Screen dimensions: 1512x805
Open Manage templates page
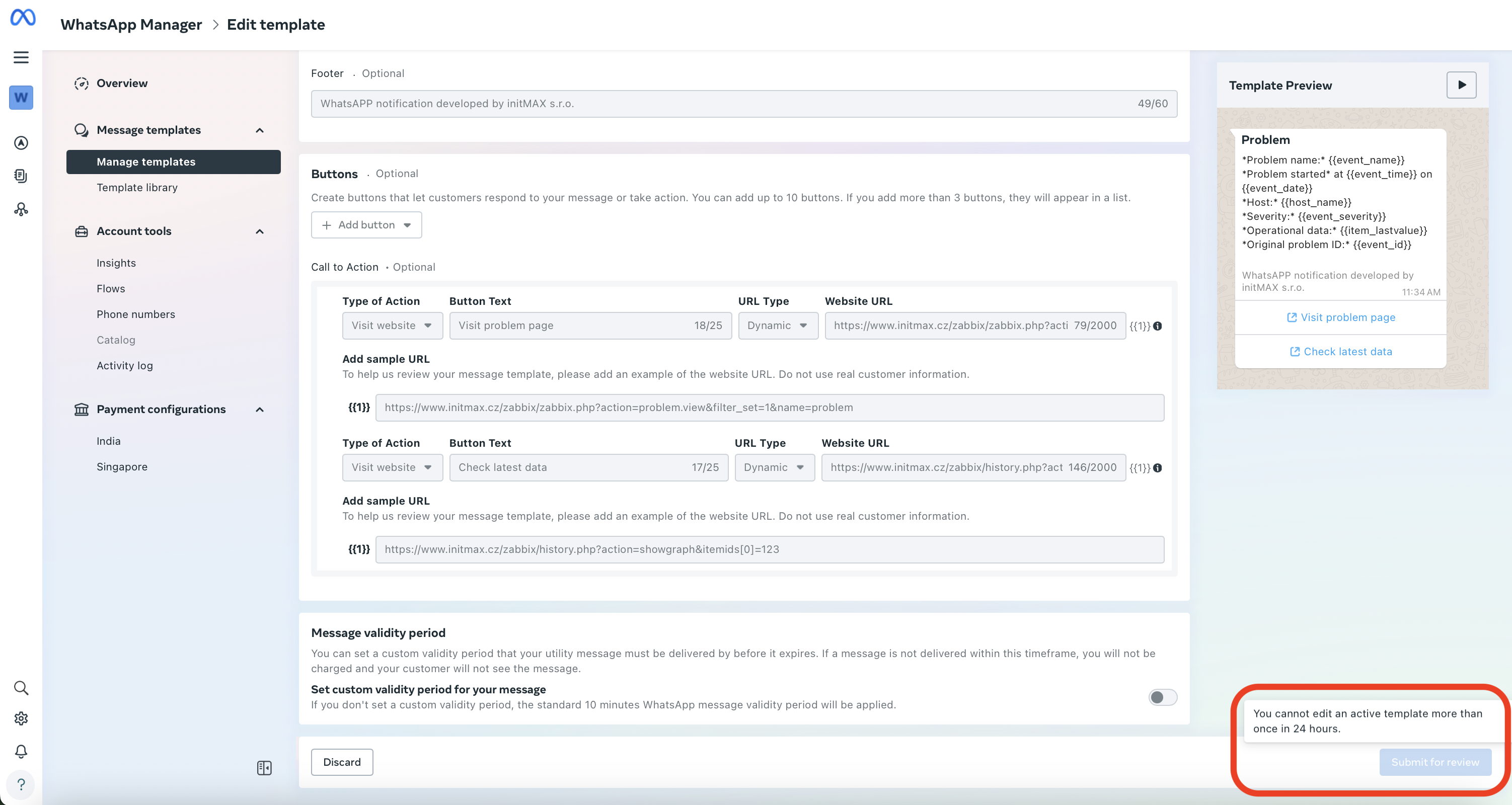(x=174, y=162)
